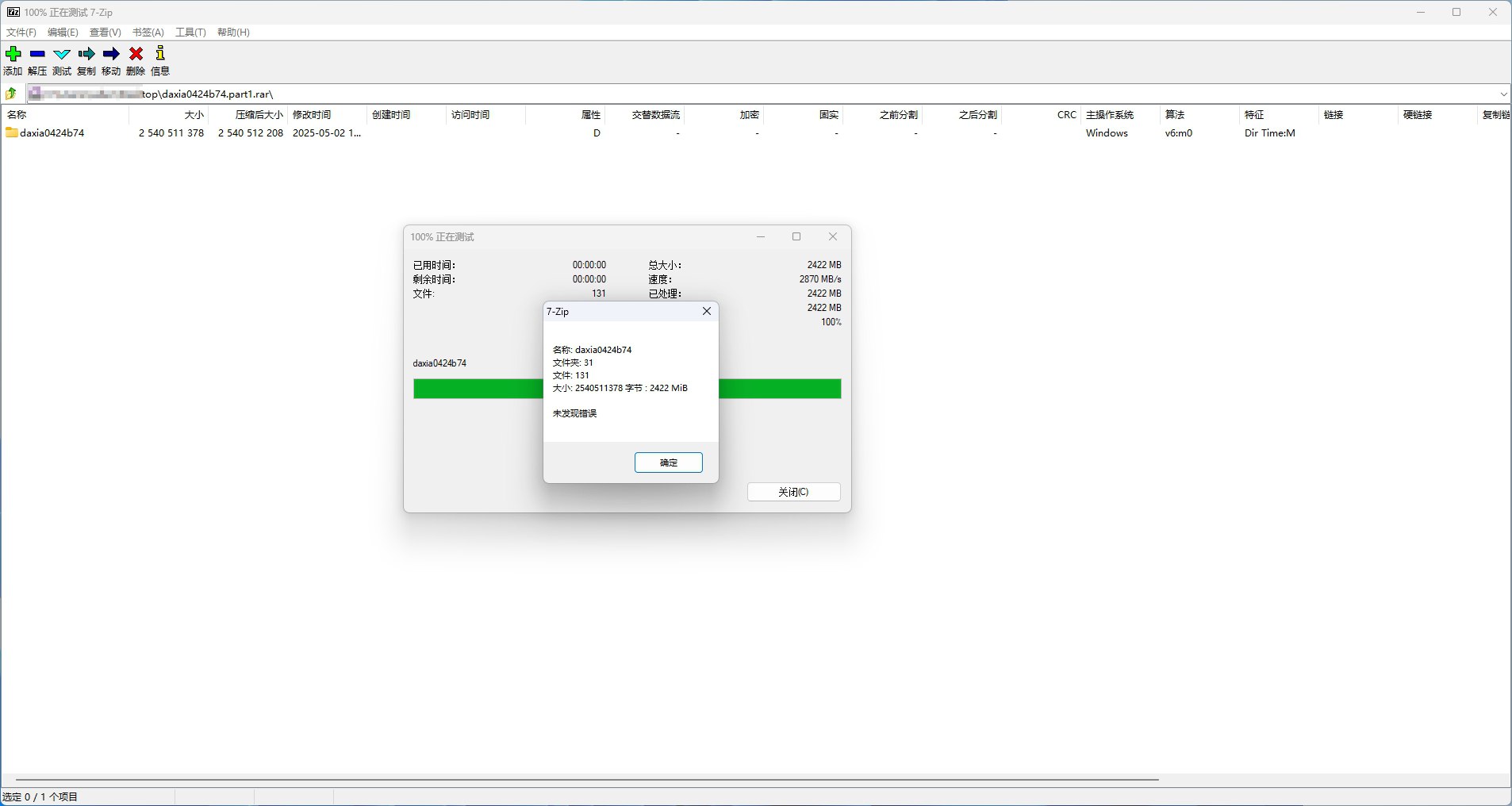
Task: Click the Dir Time:M characteristics cell
Action: point(1270,133)
